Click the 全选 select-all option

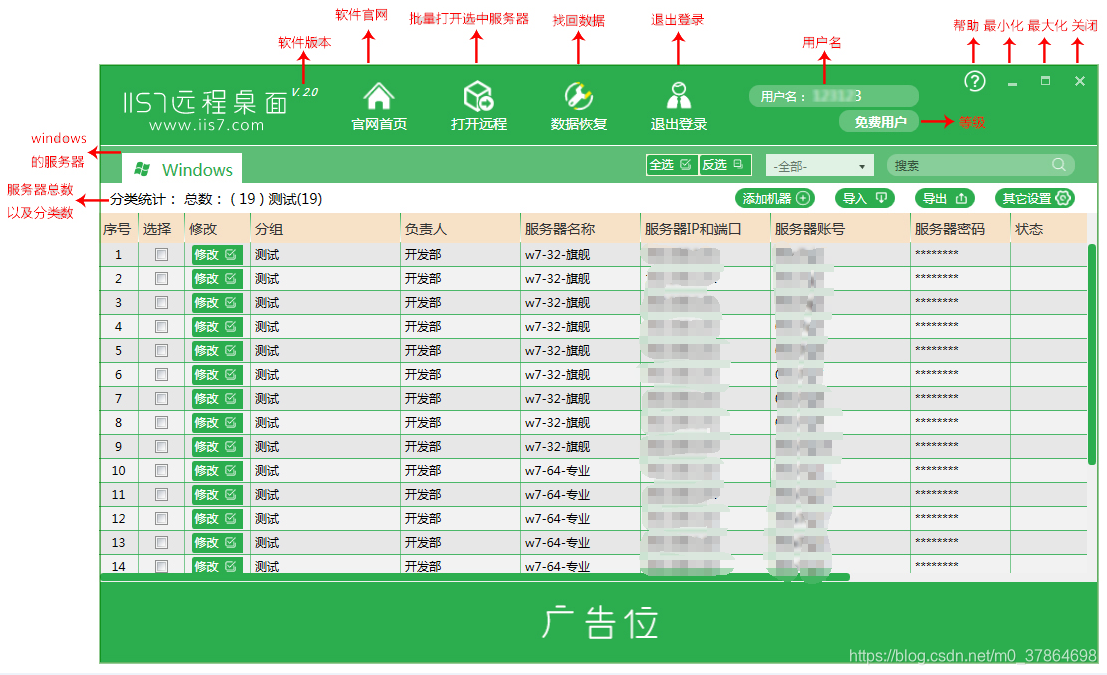(x=671, y=164)
